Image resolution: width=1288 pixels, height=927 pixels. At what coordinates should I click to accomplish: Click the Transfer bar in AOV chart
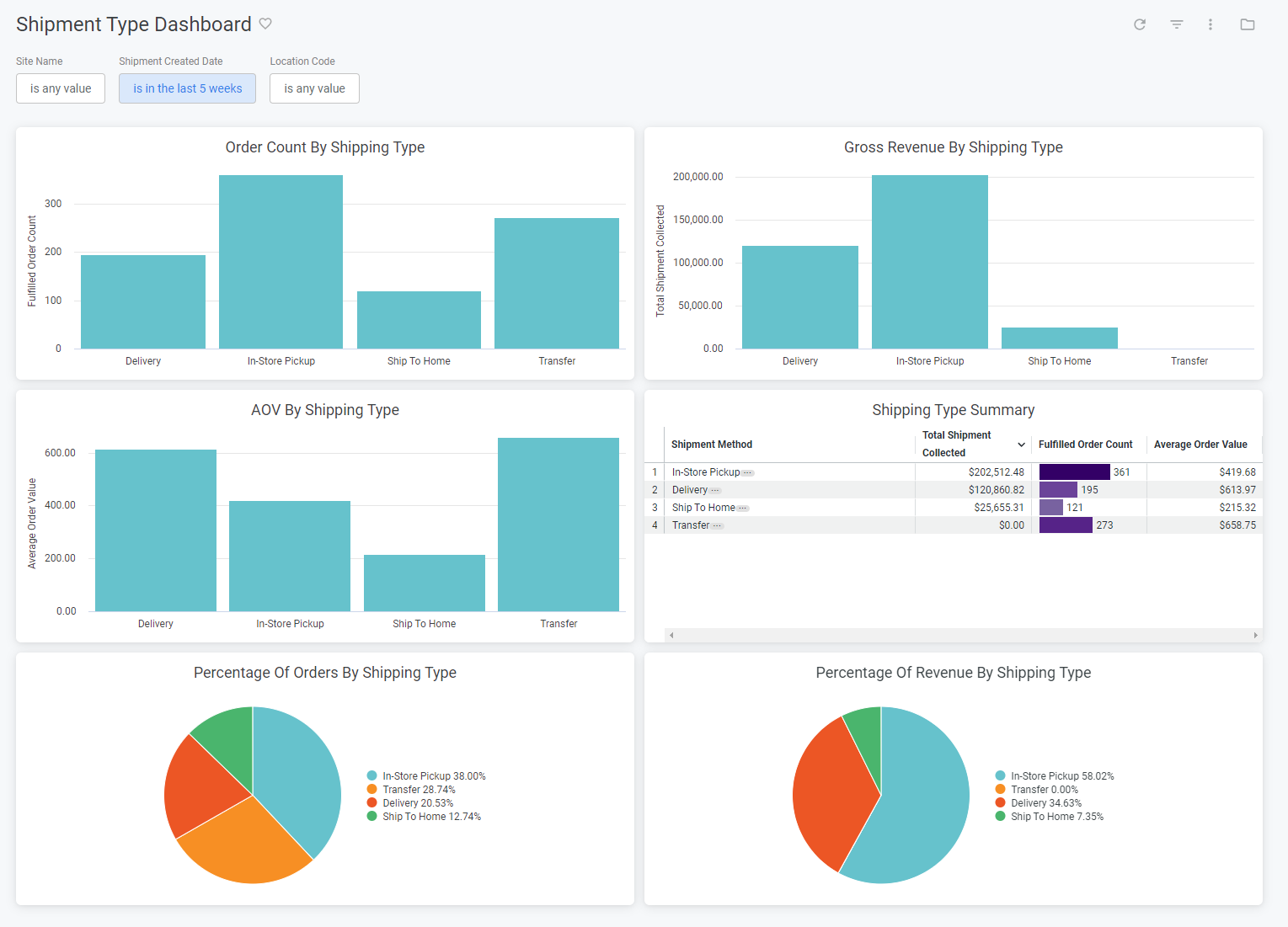[558, 525]
